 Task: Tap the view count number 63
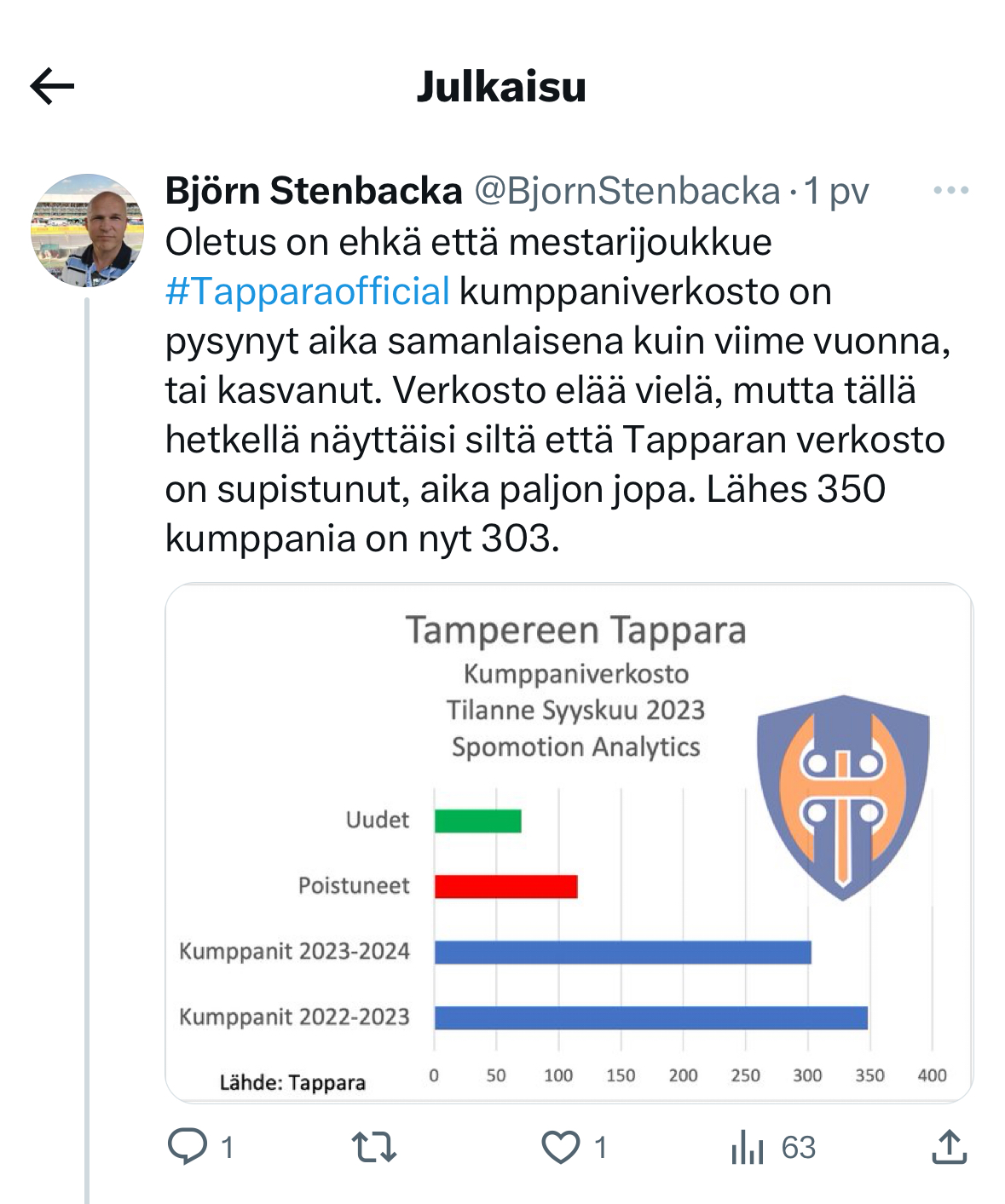point(799,1147)
